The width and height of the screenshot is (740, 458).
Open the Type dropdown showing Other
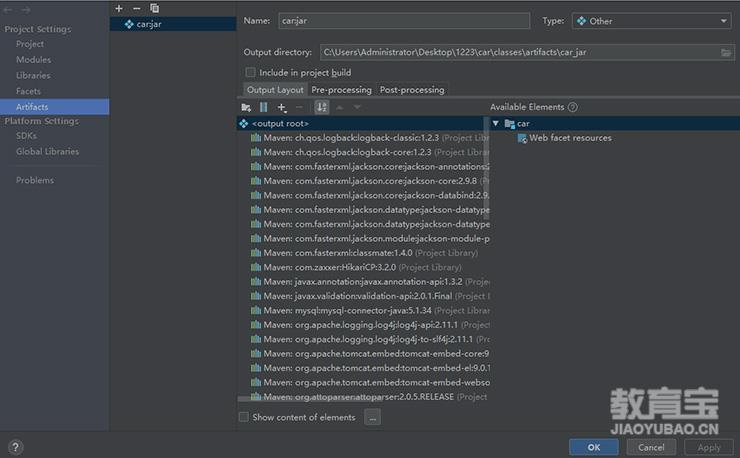652,21
